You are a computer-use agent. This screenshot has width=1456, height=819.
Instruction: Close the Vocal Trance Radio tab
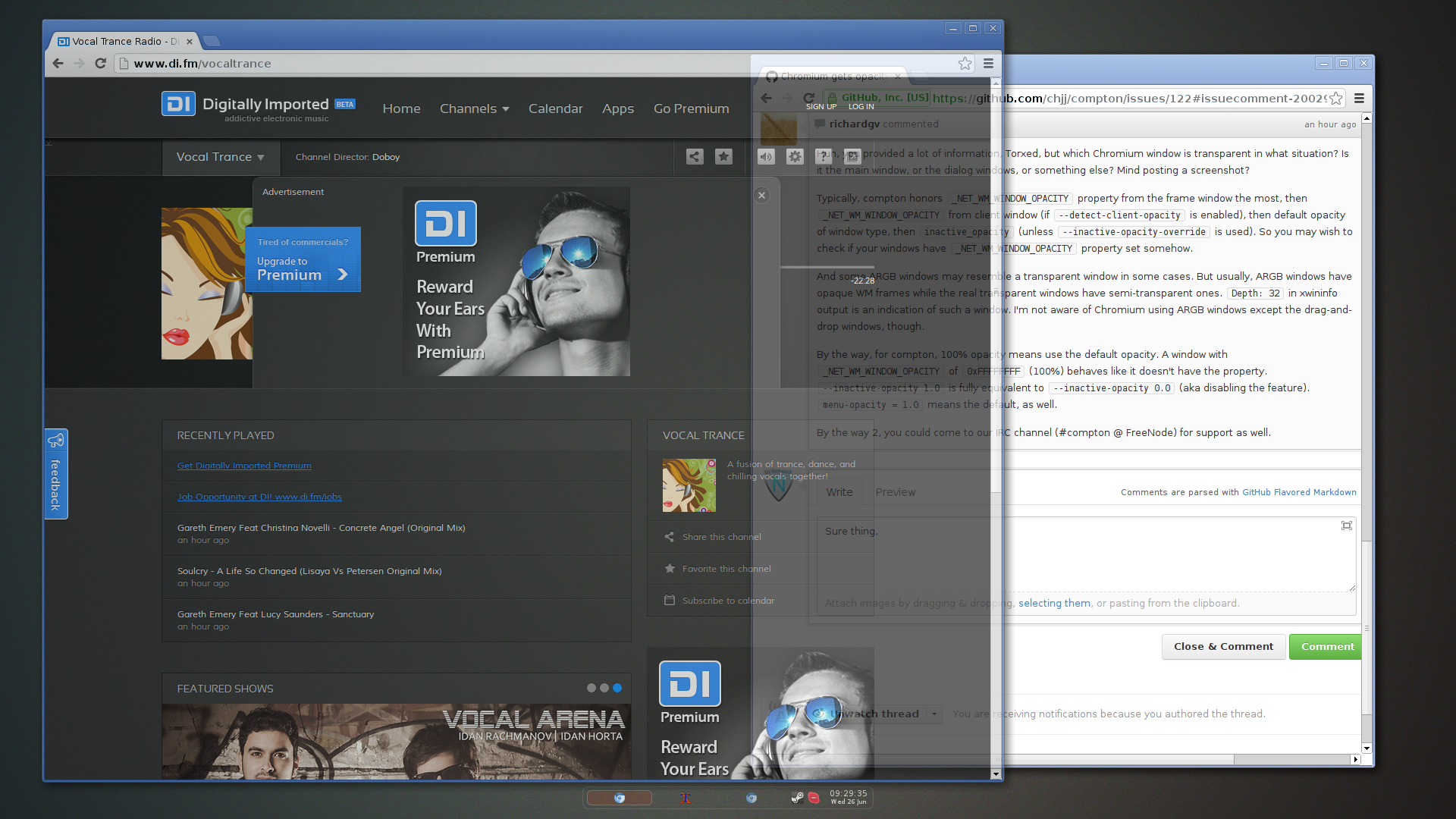pos(190,42)
